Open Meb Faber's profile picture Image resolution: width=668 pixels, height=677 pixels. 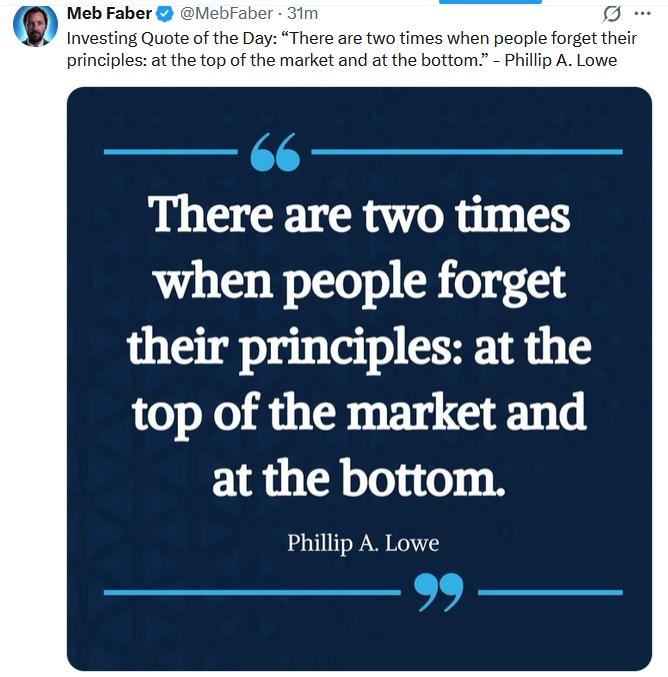pyautogui.click(x=34, y=25)
